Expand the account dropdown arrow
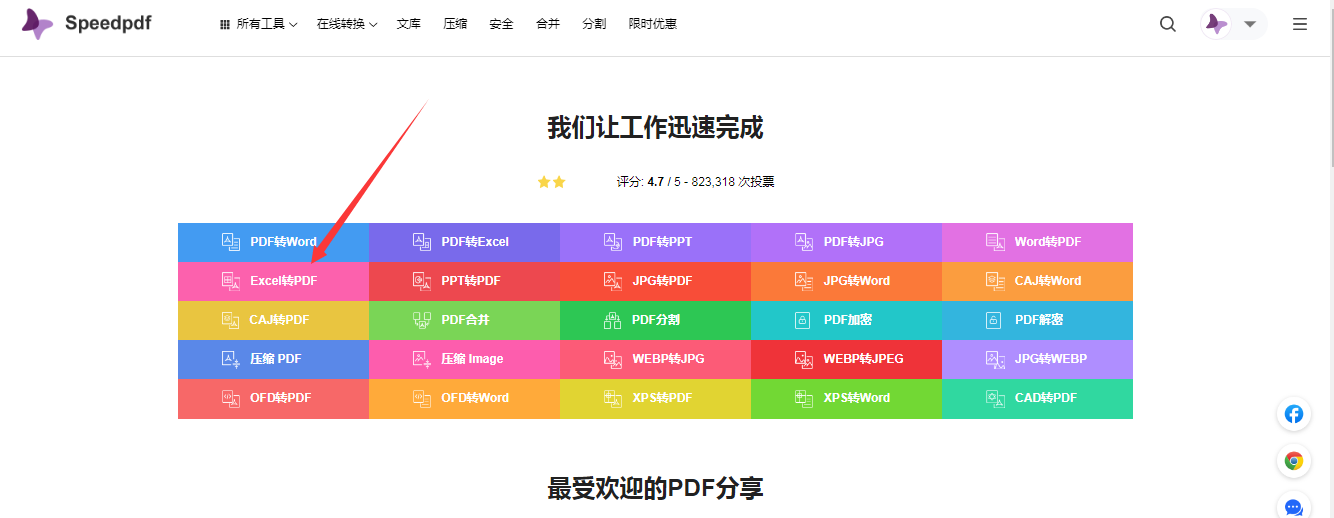This screenshot has height=518, width=1334. pyautogui.click(x=1250, y=24)
